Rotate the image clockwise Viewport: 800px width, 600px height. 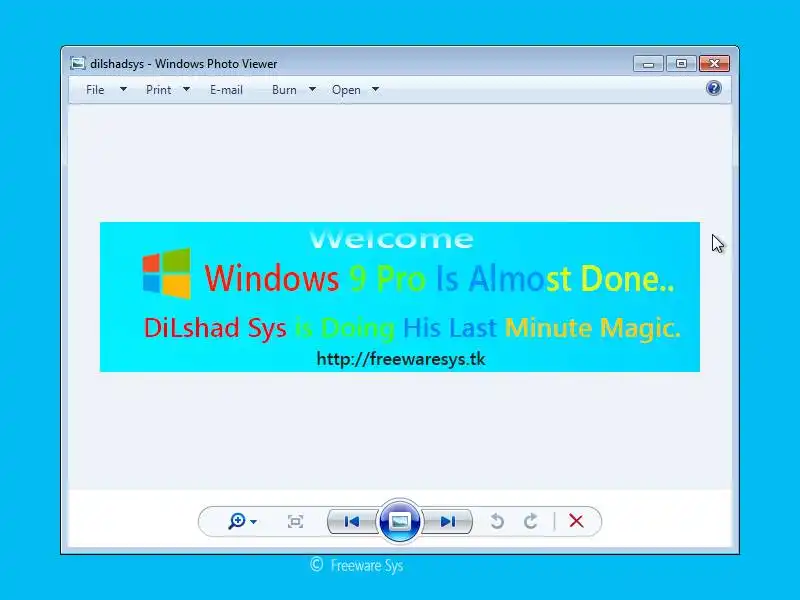point(531,521)
